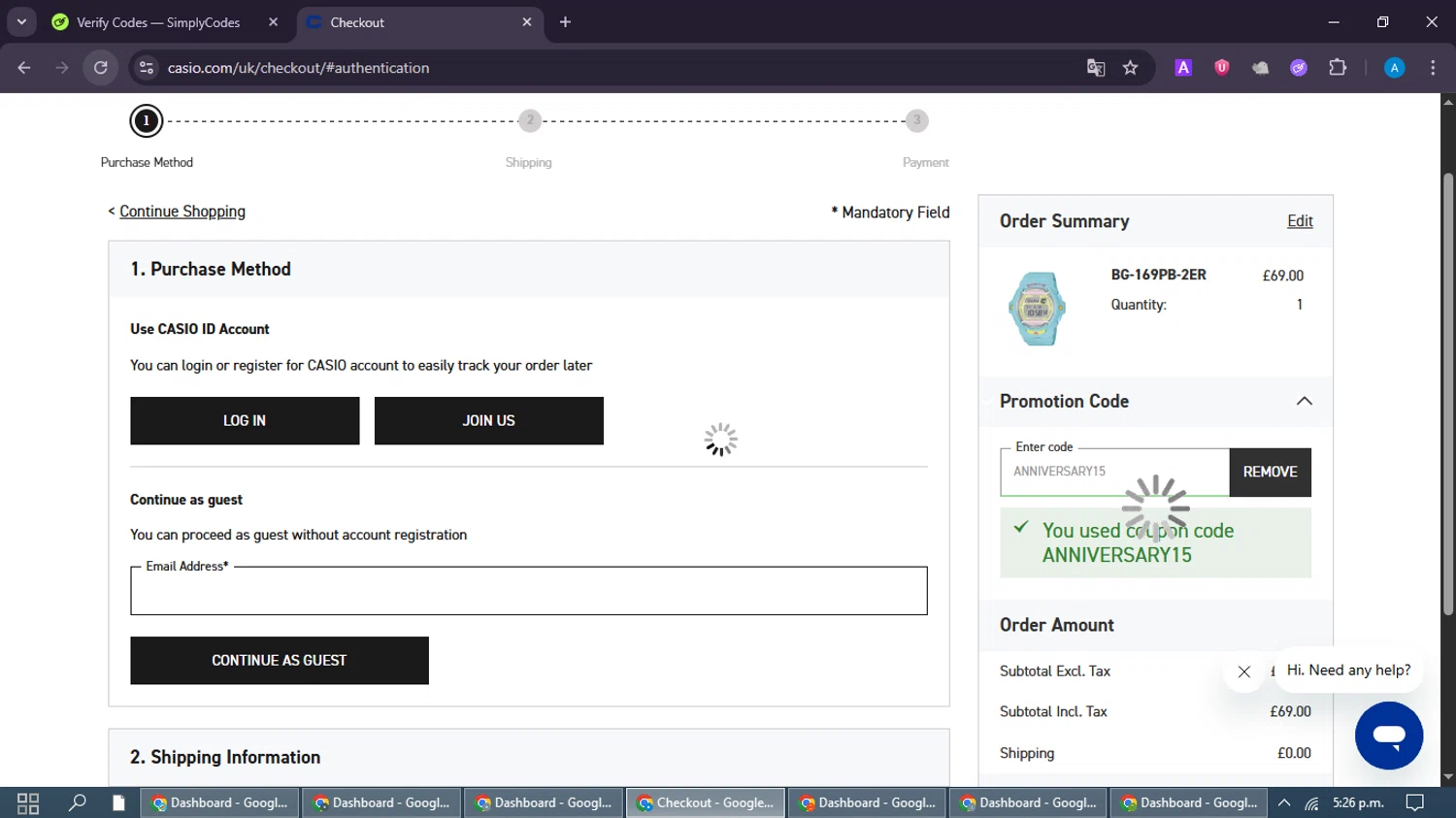Open the Wi-Fi network tray icon
The height and width of the screenshot is (818, 1456).
click(x=1311, y=803)
